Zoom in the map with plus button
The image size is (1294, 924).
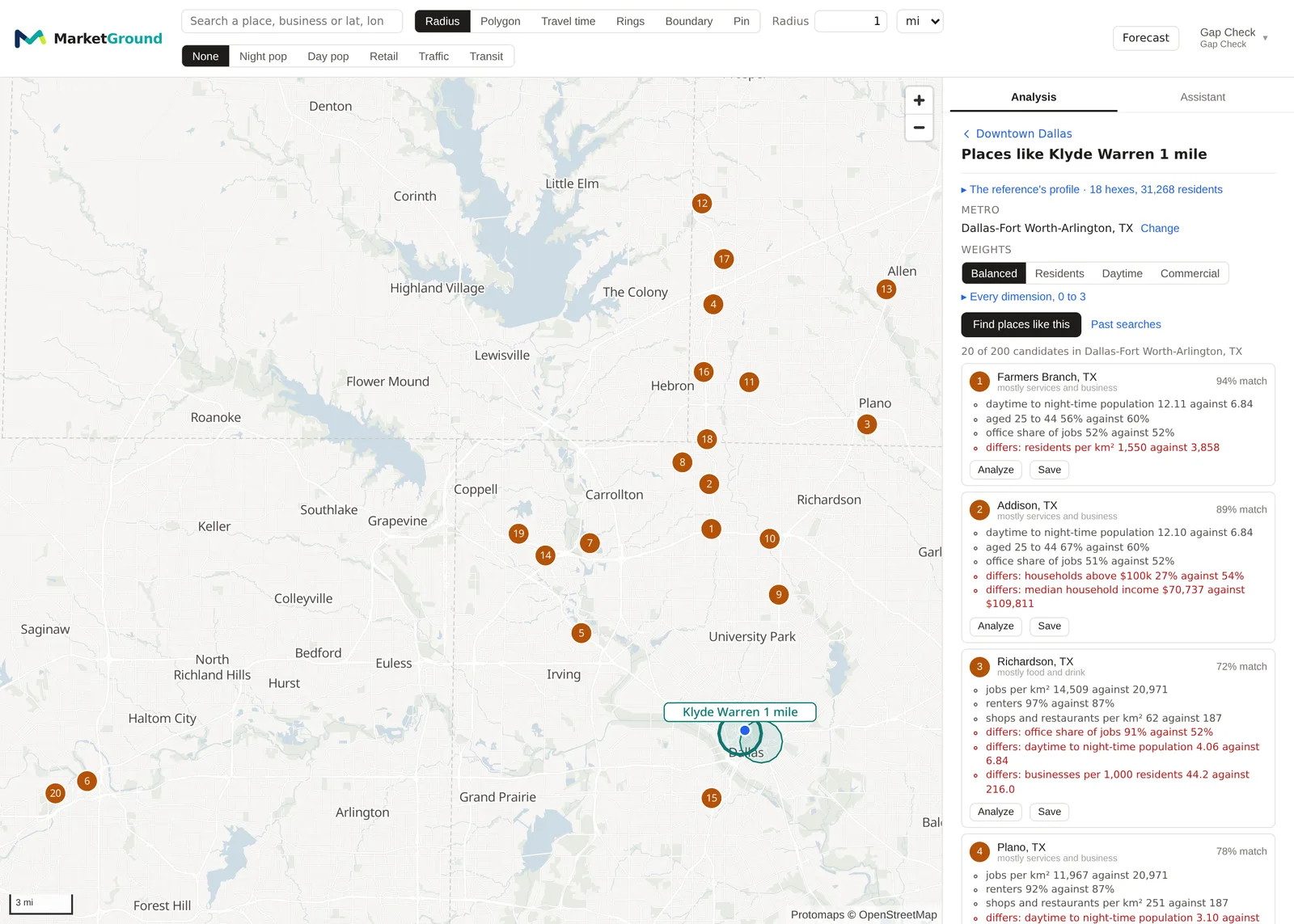(x=919, y=100)
